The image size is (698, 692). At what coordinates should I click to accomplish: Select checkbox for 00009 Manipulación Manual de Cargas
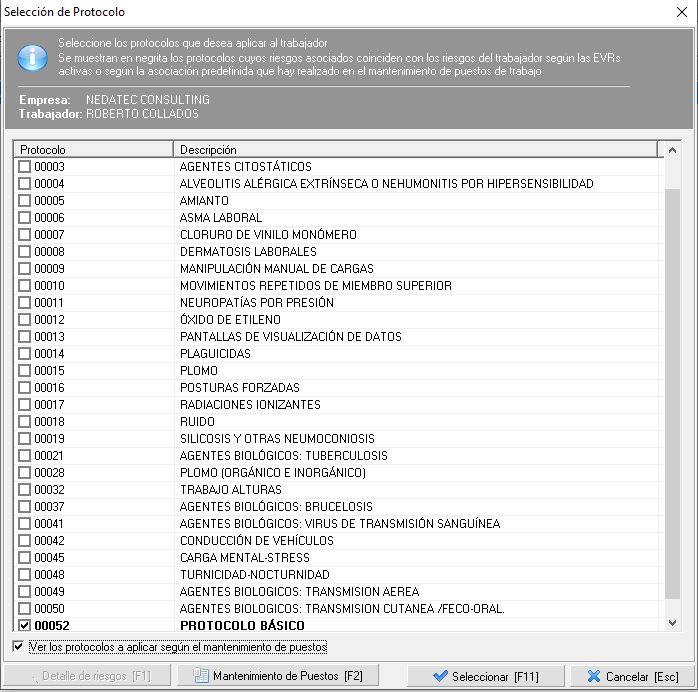click(x=24, y=268)
